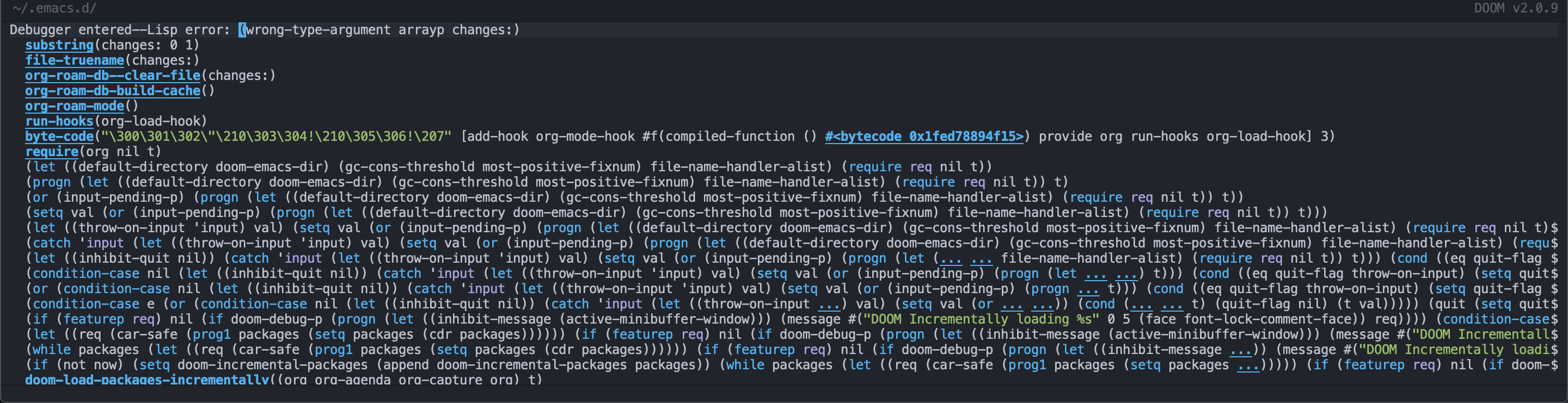The image size is (1568, 403).
Task: Click "(changes: 0 1)" arguments after substring
Action: click(146, 45)
